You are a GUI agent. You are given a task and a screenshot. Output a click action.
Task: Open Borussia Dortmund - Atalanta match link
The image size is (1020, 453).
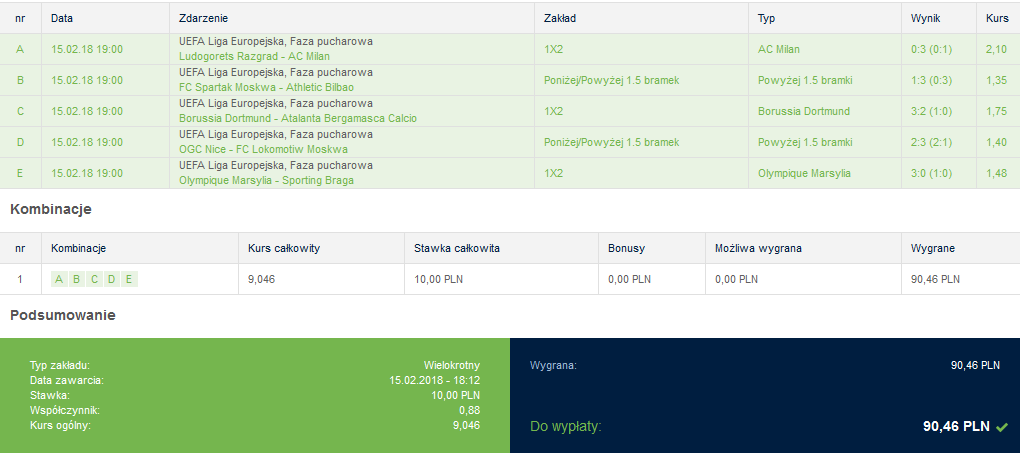click(x=298, y=118)
